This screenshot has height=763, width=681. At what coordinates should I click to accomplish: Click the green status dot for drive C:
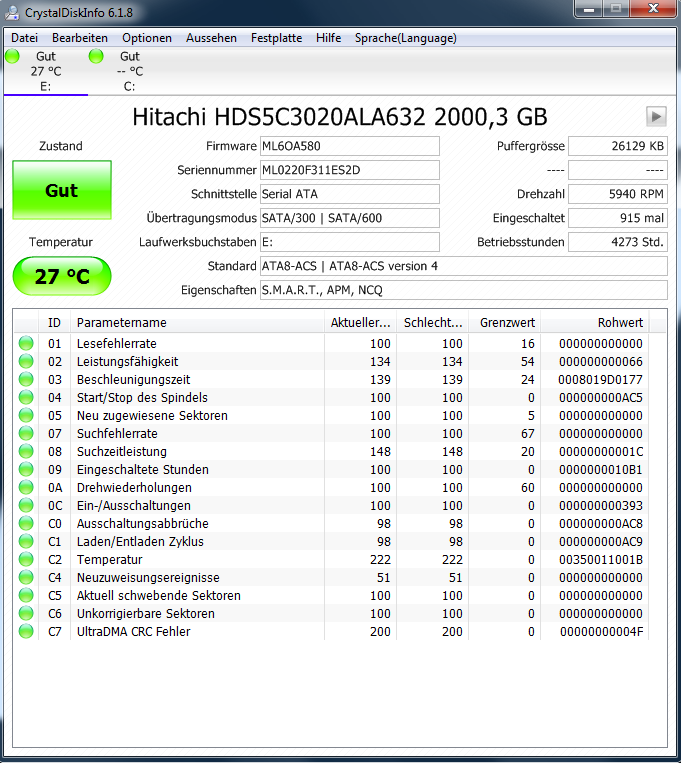click(x=96, y=56)
